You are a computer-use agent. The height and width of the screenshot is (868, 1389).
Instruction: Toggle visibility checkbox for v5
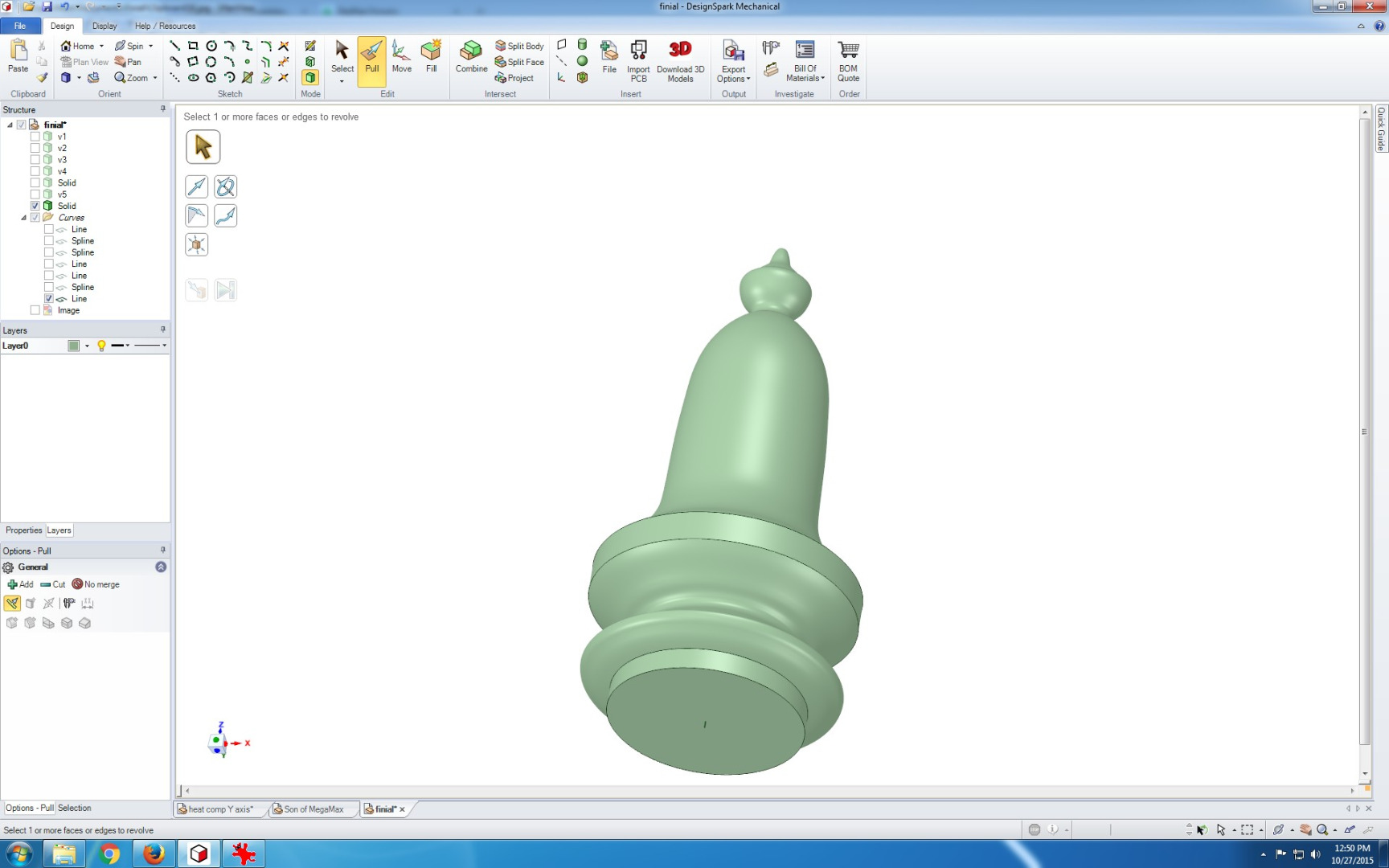(x=35, y=194)
